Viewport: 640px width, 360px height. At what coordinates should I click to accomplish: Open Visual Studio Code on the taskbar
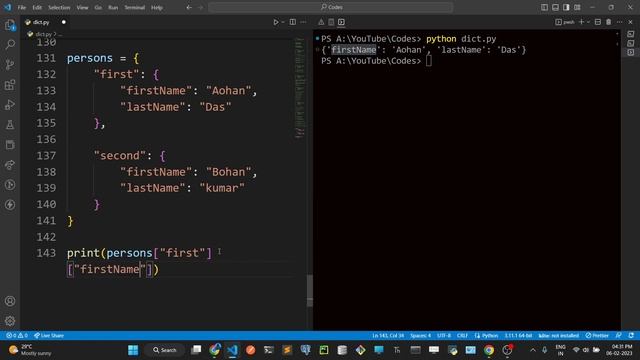[x=232, y=350]
